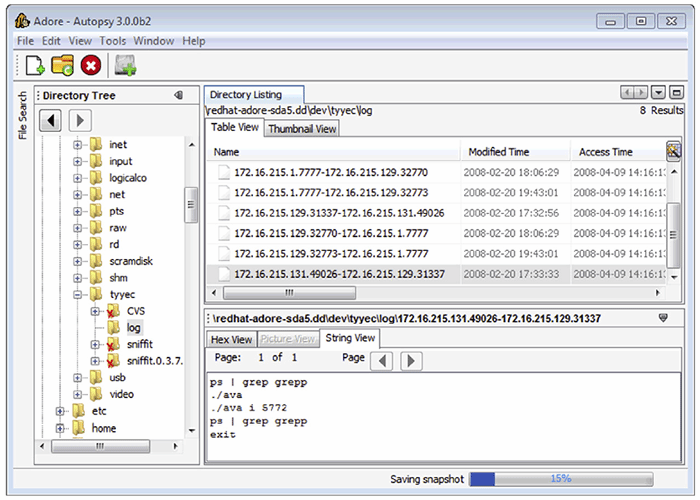
Task: Click the Directory Tree forward arrow
Action: [79, 120]
